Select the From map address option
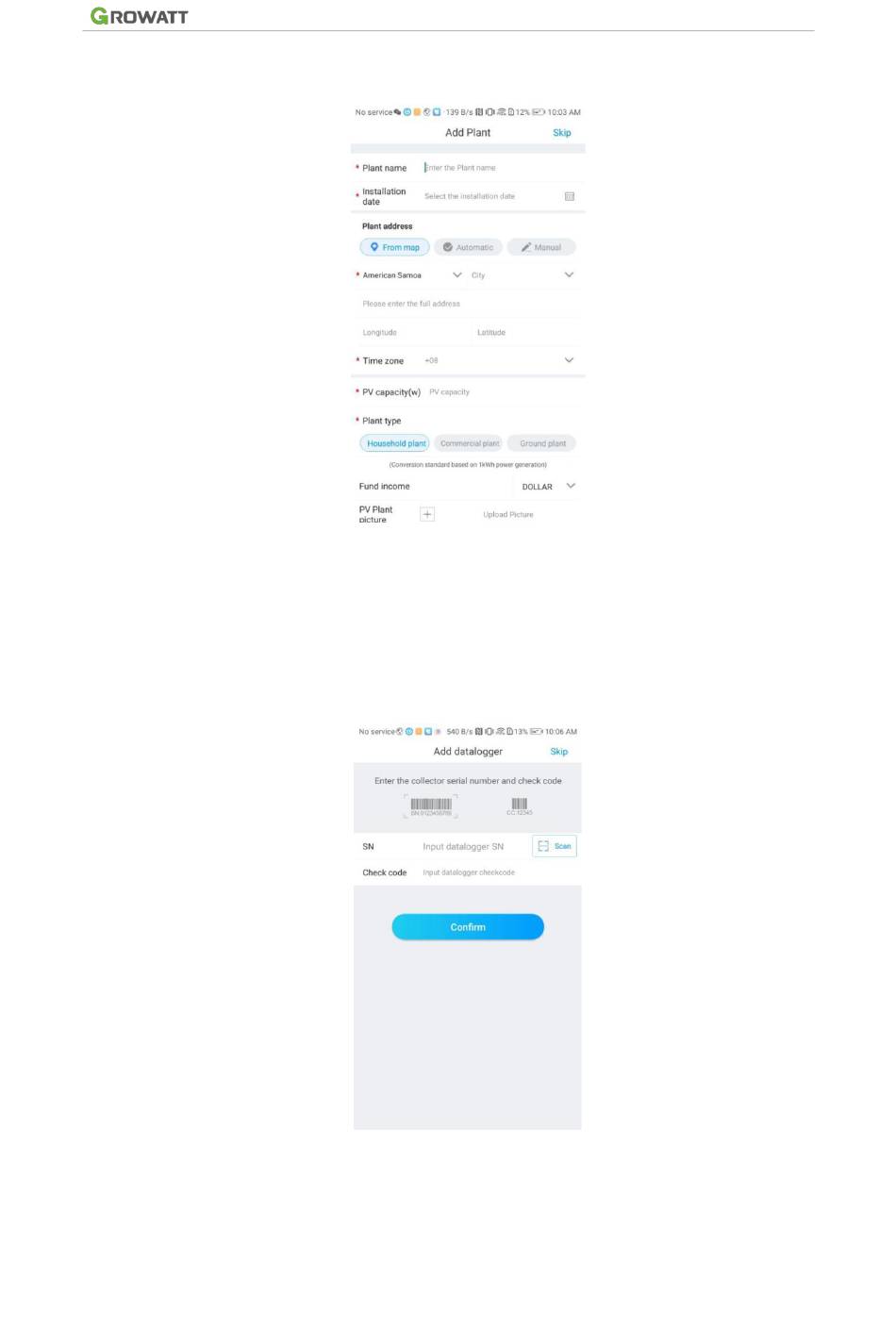Image resolution: width=896 pixels, height=1328 pixels. point(395,247)
